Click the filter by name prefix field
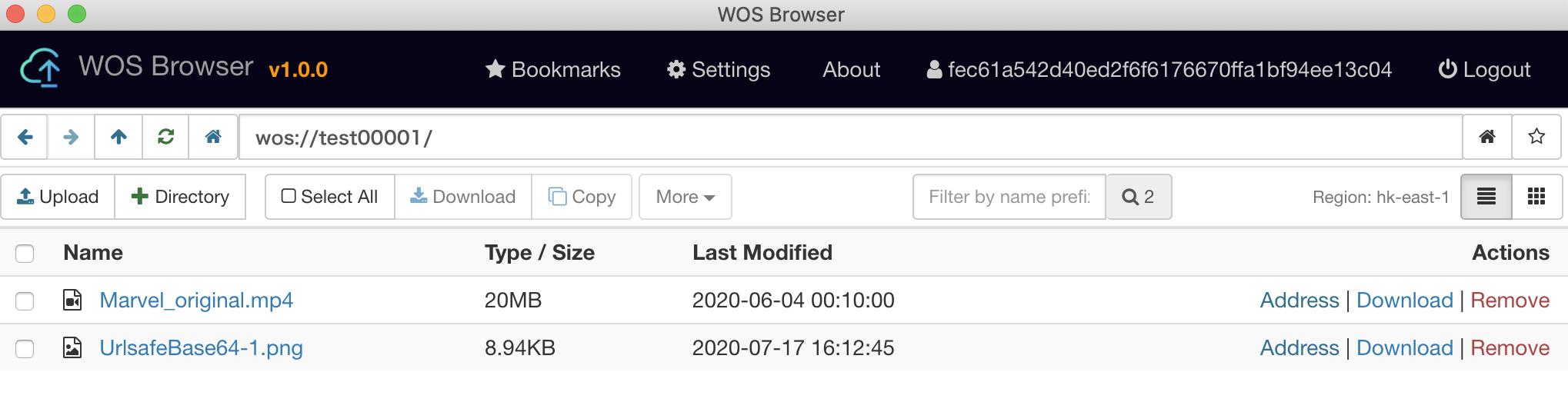This screenshot has width=1568, height=412. coord(1009,197)
